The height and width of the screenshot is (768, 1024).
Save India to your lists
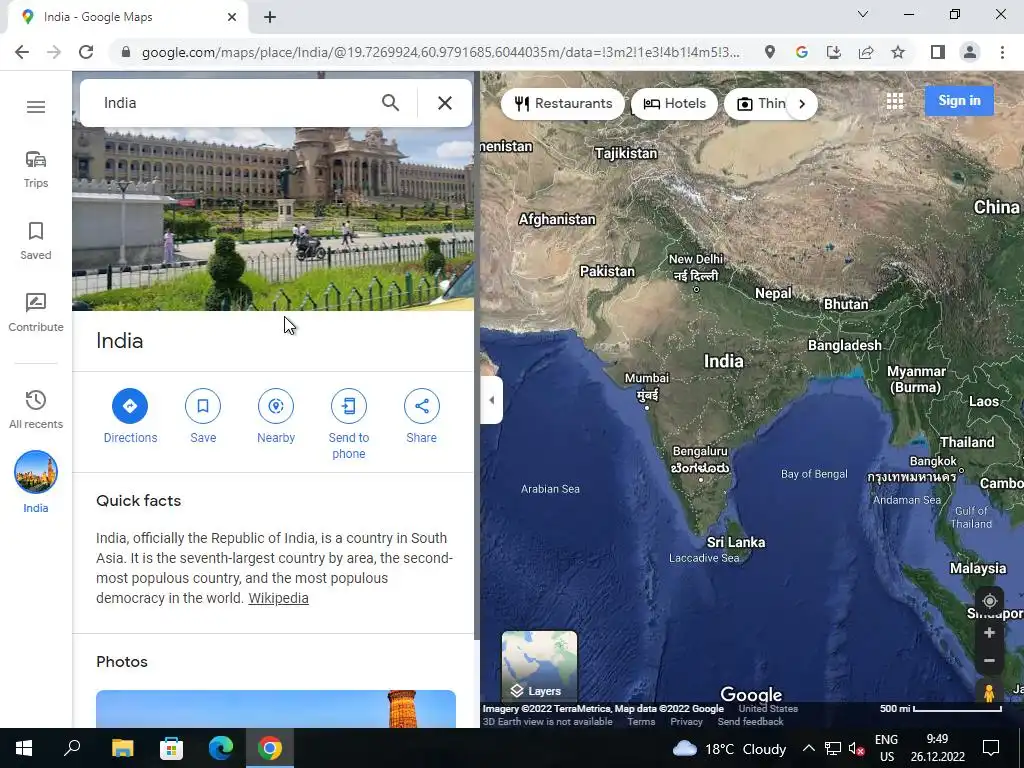[x=203, y=416]
